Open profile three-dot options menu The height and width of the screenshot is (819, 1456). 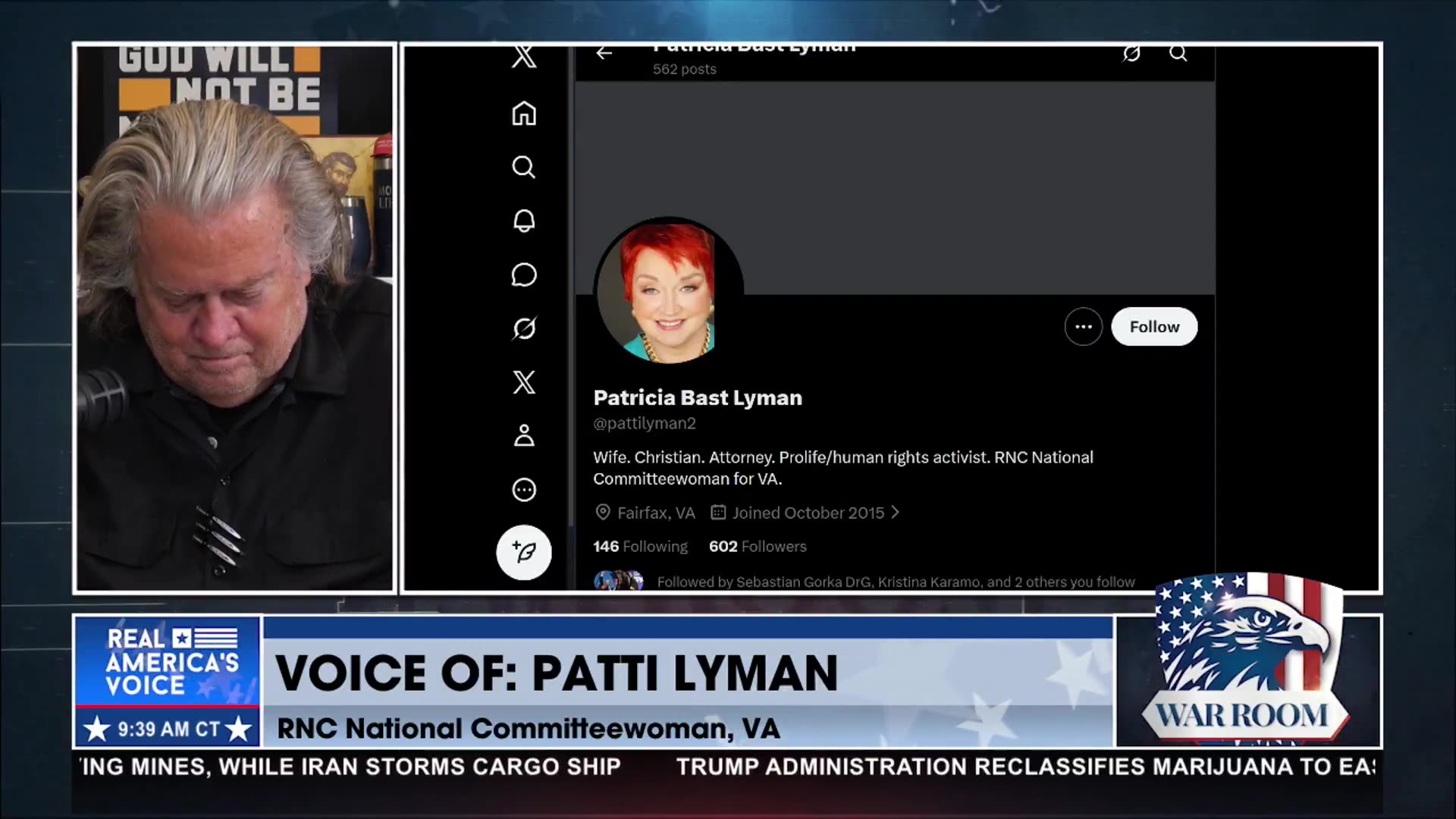(1083, 327)
